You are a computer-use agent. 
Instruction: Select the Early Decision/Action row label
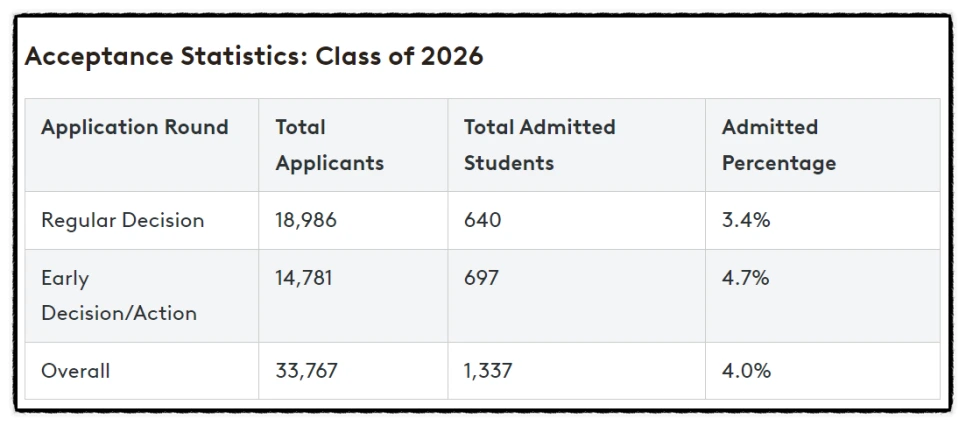pos(119,295)
